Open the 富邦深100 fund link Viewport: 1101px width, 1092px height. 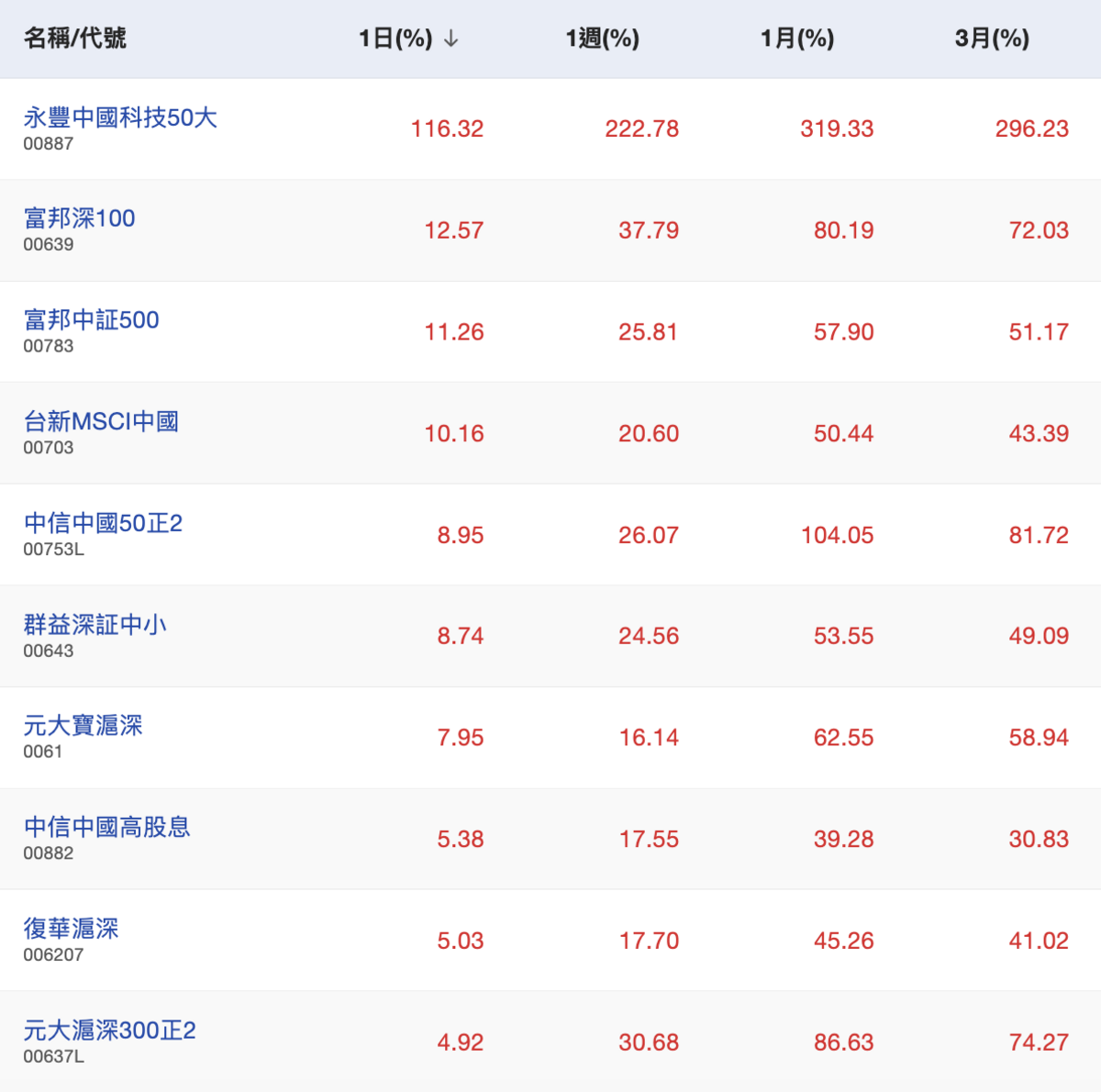coord(80,218)
